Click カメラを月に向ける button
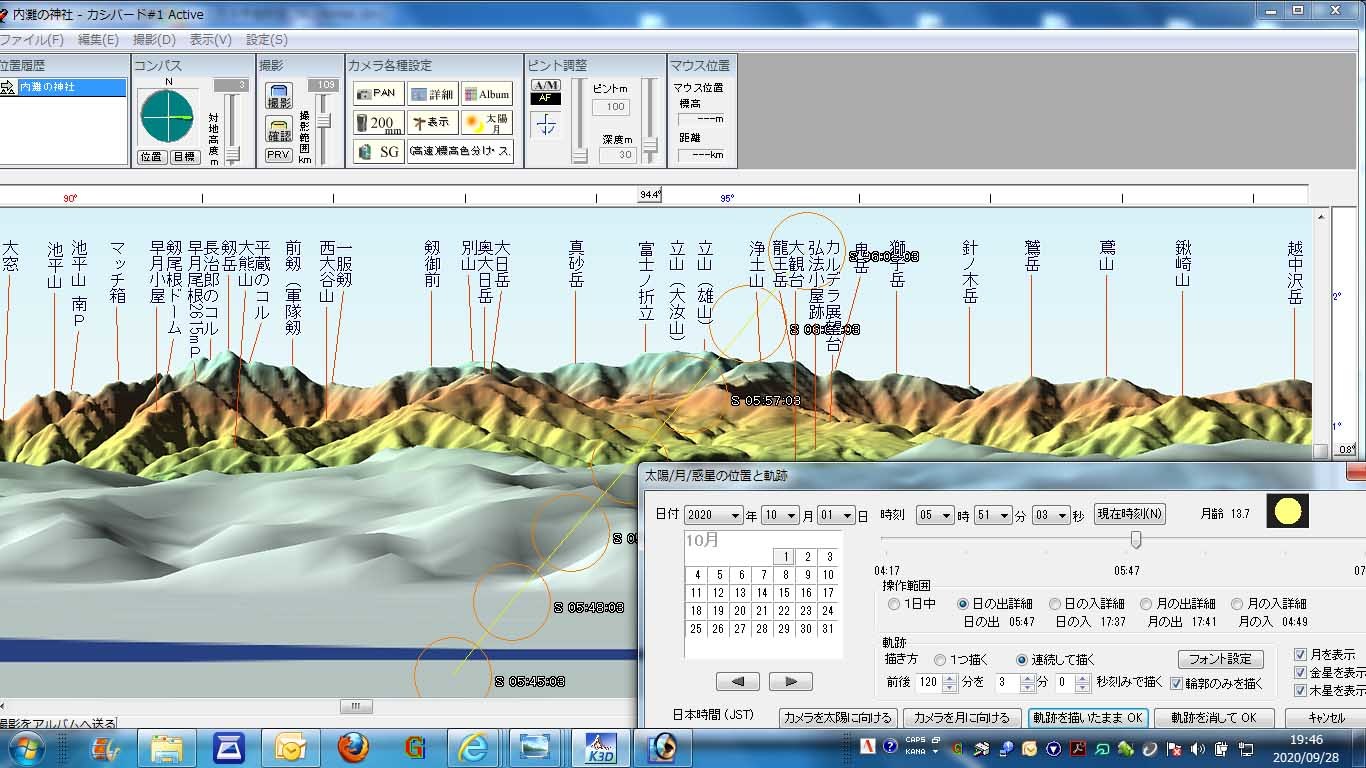1366x768 pixels. coord(962,718)
